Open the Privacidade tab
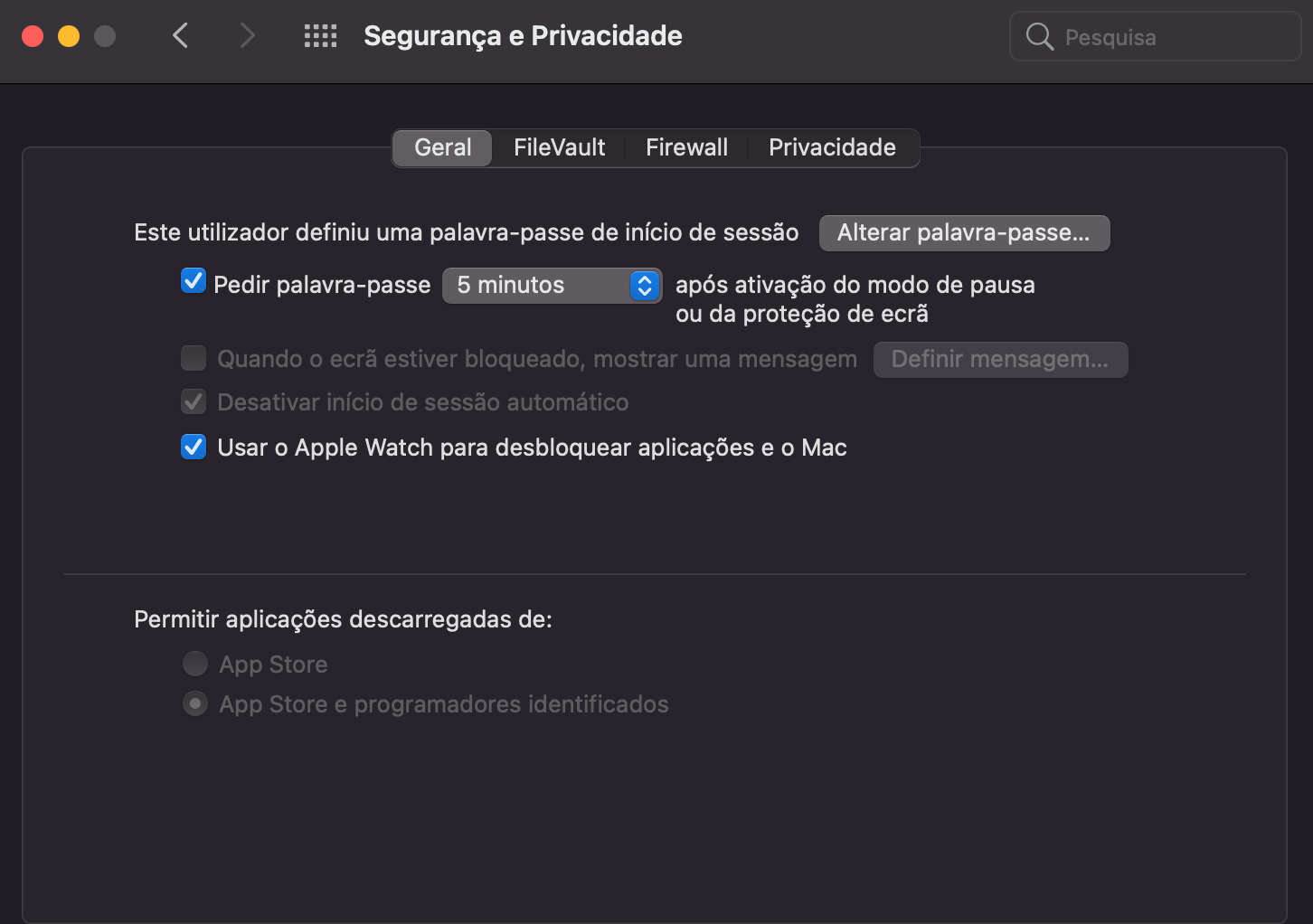Screen dimensions: 1313x924 [832, 147]
